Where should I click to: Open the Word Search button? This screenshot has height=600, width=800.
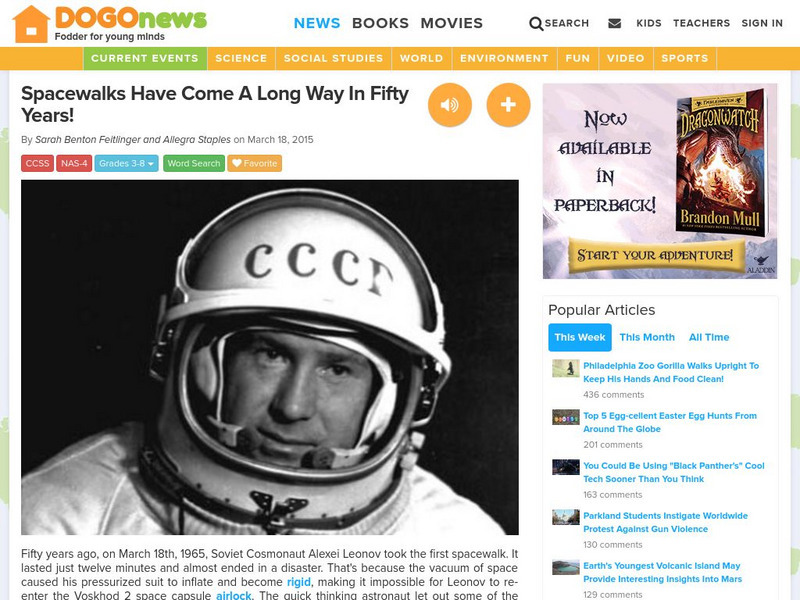(194, 163)
